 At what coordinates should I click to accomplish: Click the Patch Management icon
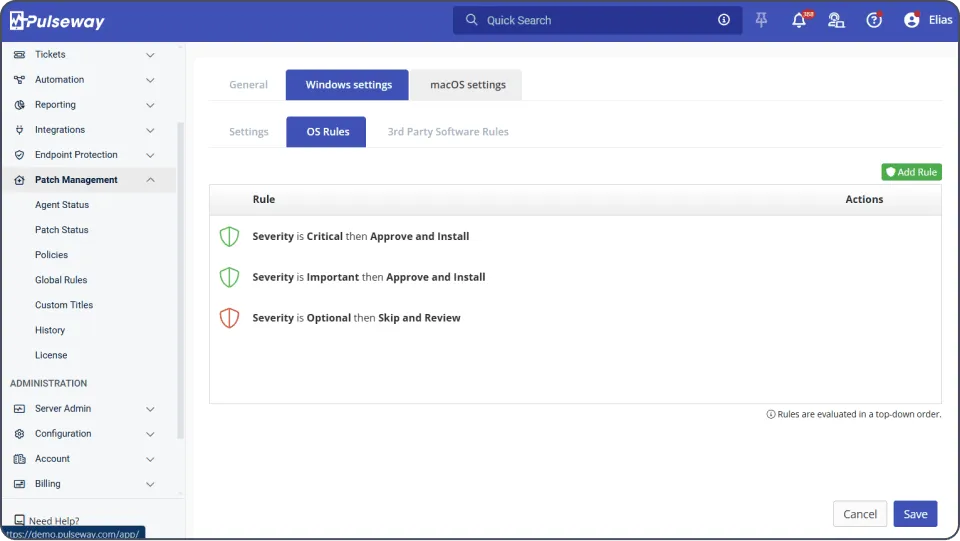(x=20, y=180)
